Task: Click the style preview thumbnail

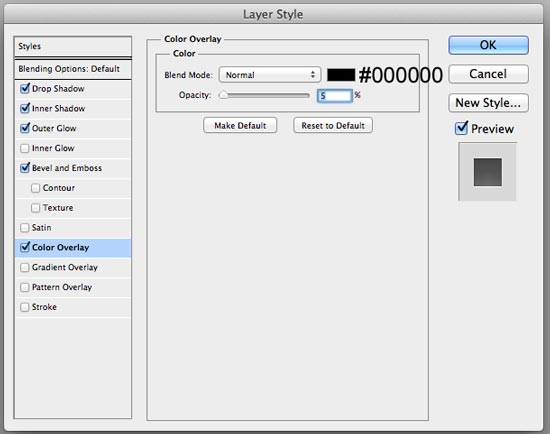Action: (488, 172)
